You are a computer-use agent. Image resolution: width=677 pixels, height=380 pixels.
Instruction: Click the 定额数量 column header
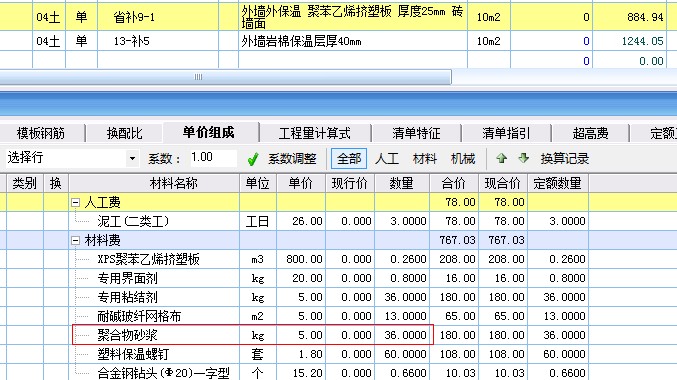[557, 184]
